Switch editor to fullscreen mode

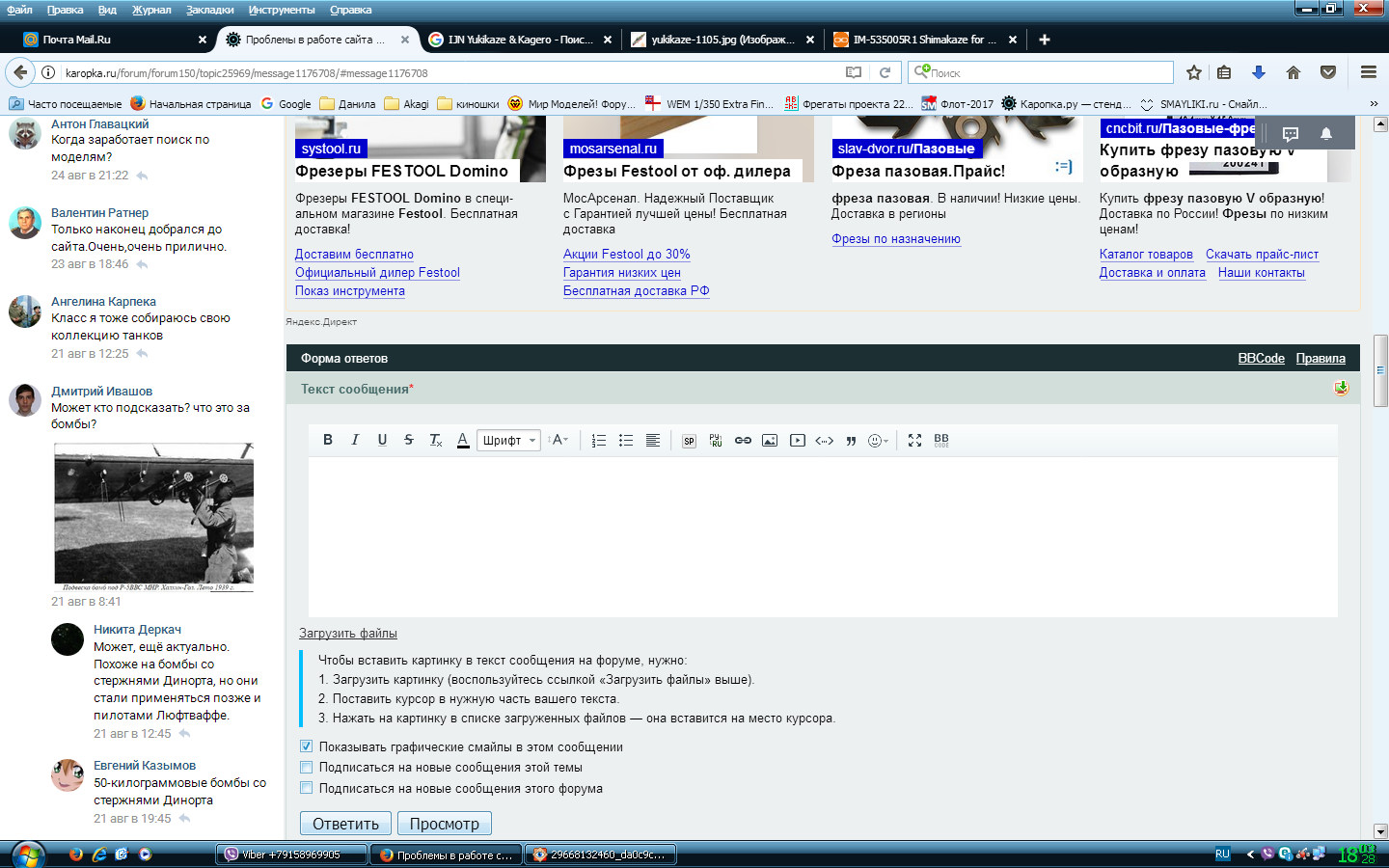coord(914,440)
